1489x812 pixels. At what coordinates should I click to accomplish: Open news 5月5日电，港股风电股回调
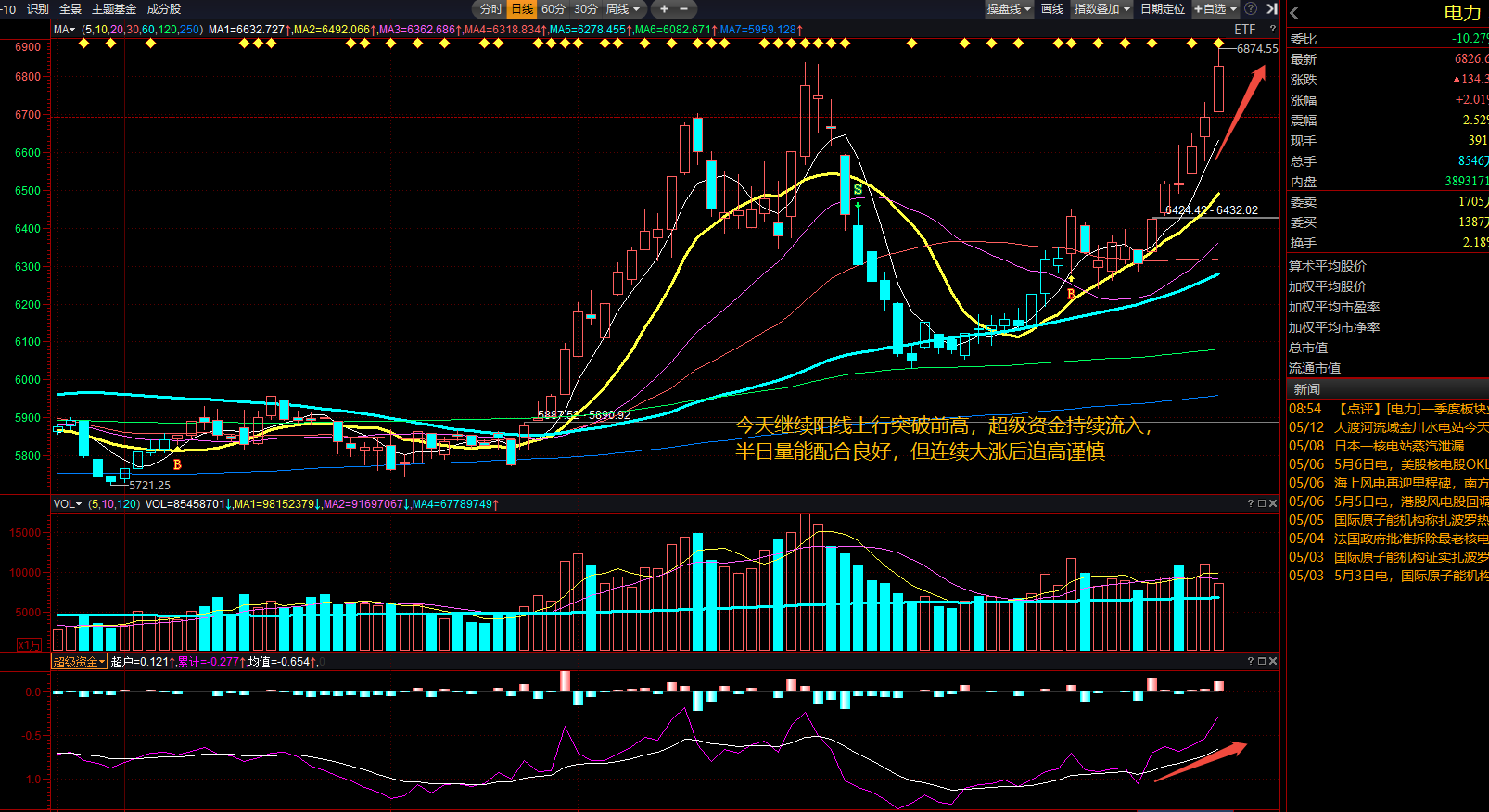click(1389, 501)
